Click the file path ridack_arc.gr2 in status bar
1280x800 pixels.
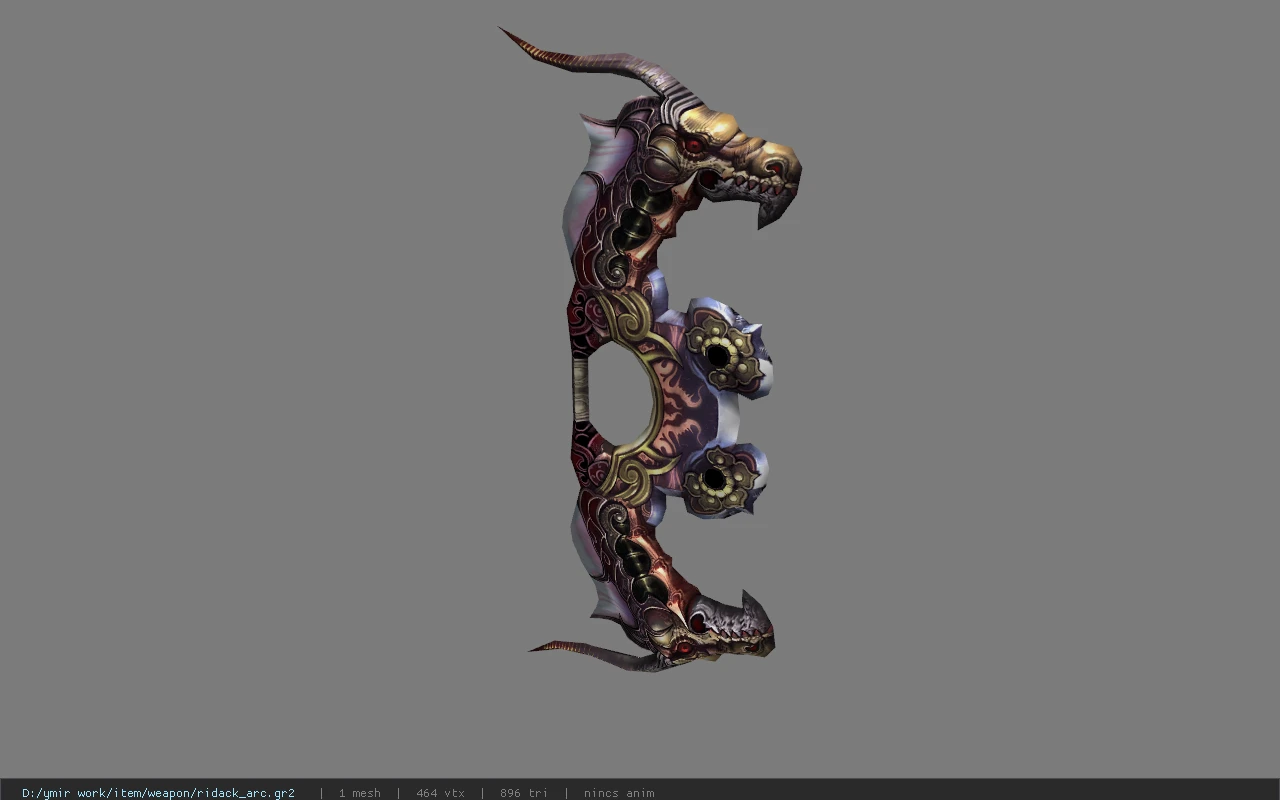pos(158,793)
